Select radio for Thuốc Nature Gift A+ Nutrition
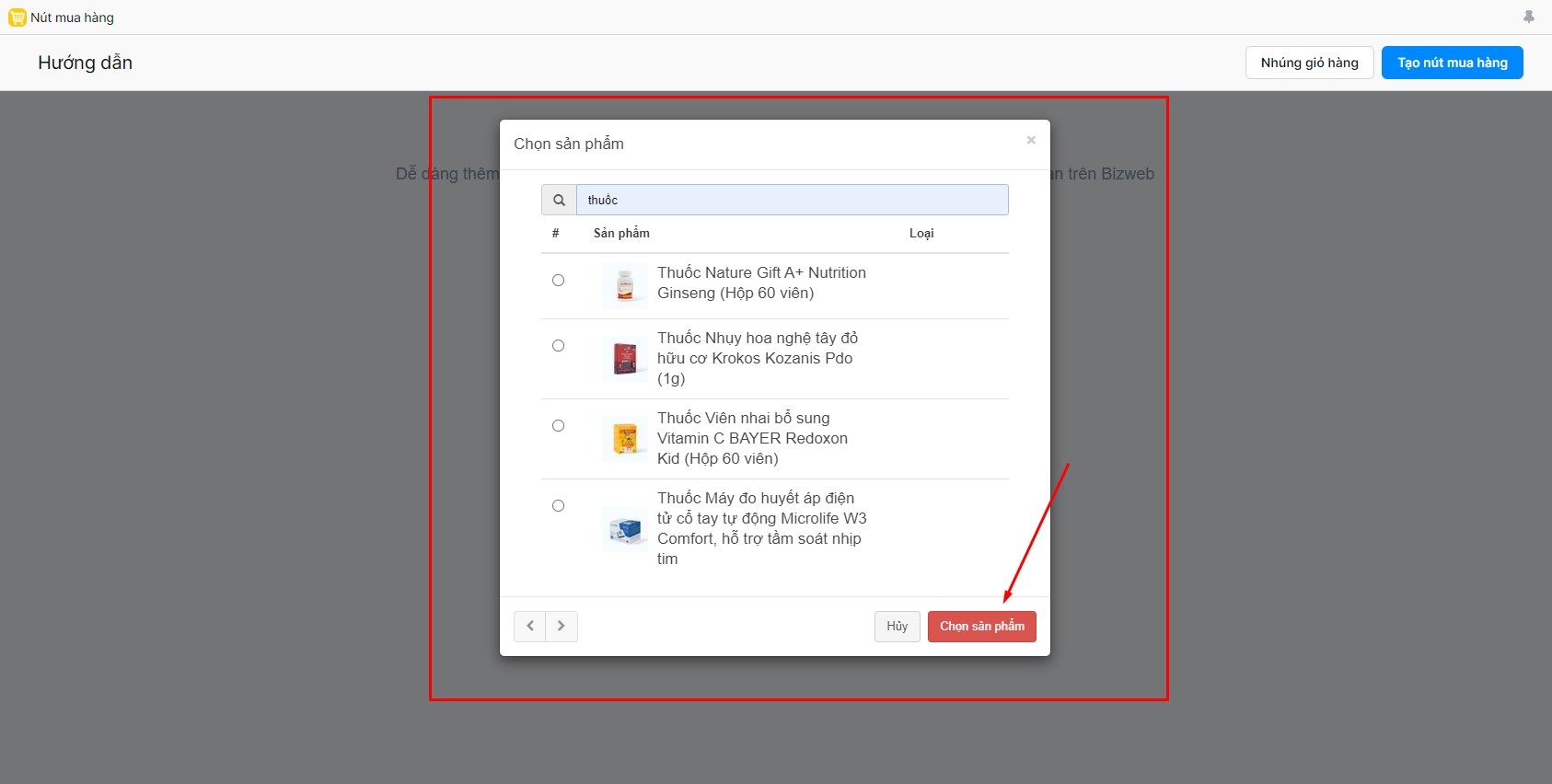The height and width of the screenshot is (784, 1552). coord(558,280)
